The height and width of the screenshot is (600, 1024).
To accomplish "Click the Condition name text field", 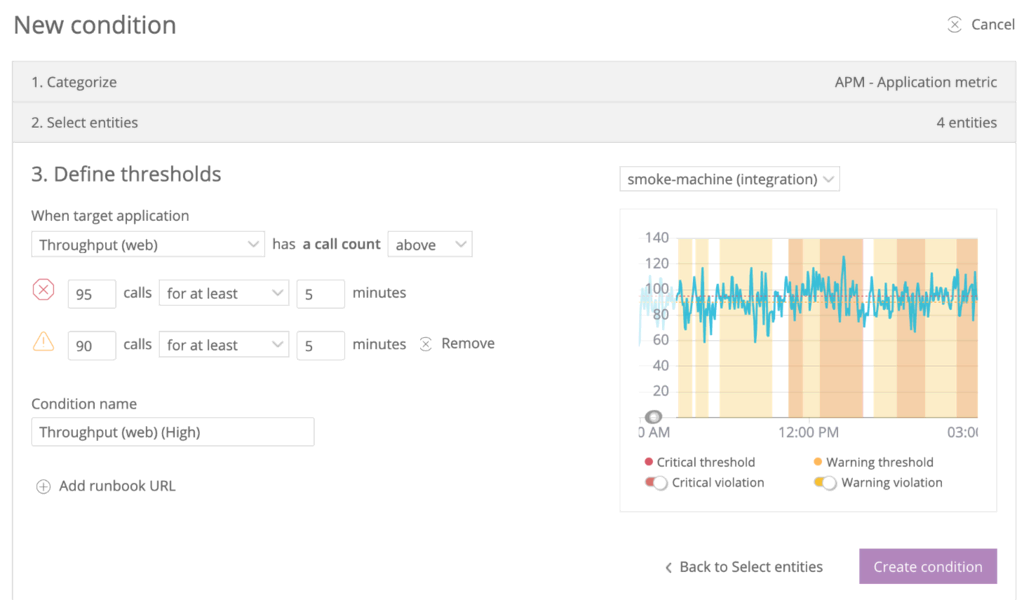I will (172, 432).
